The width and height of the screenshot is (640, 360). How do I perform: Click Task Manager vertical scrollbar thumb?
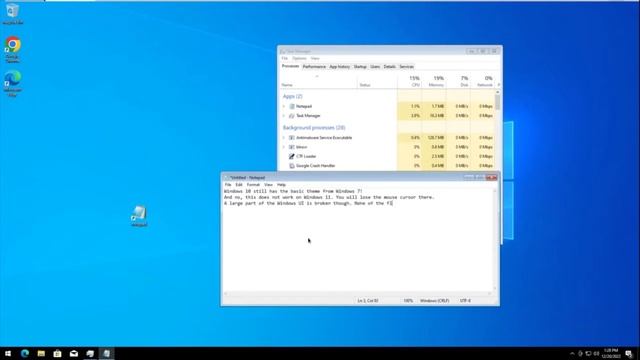click(498, 102)
